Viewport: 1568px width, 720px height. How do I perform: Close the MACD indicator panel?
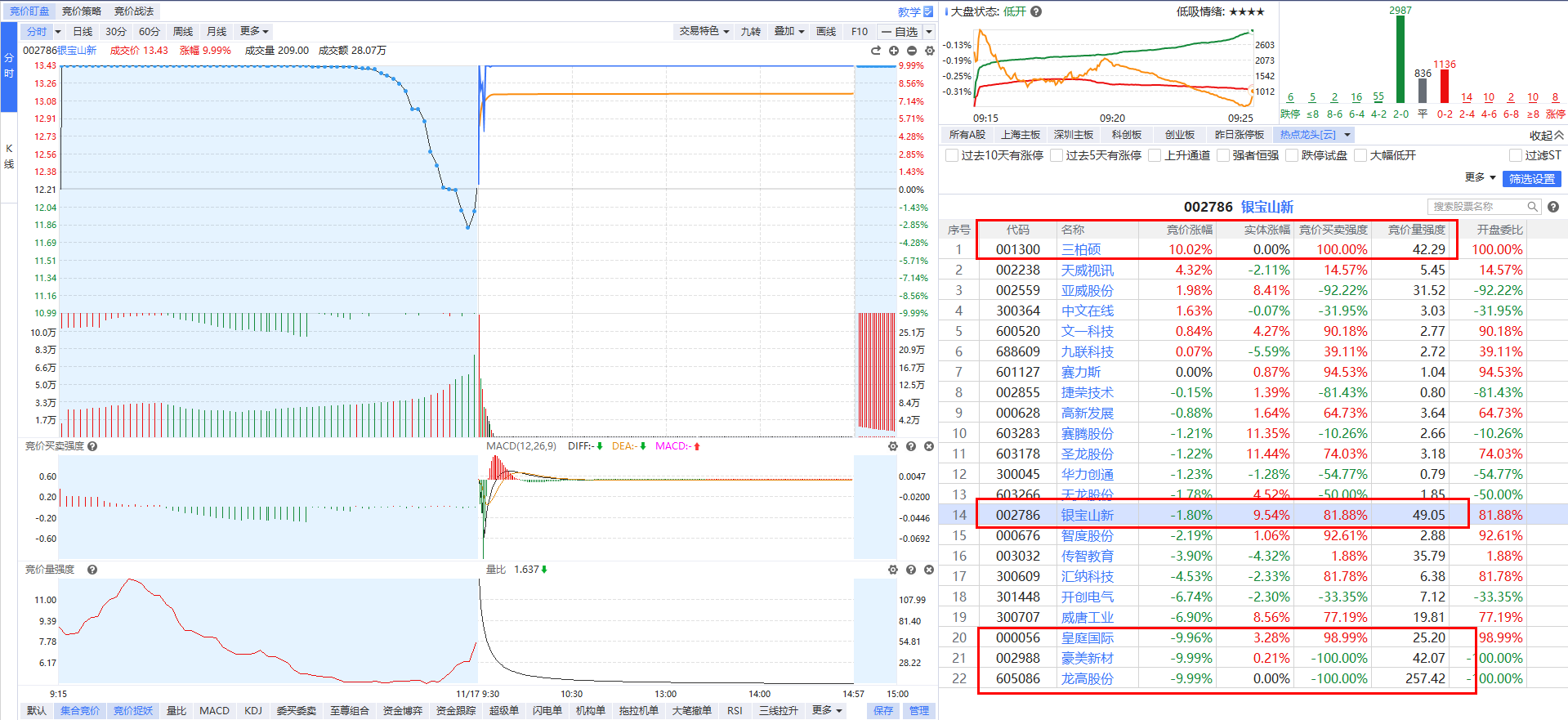(x=929, y=446)
